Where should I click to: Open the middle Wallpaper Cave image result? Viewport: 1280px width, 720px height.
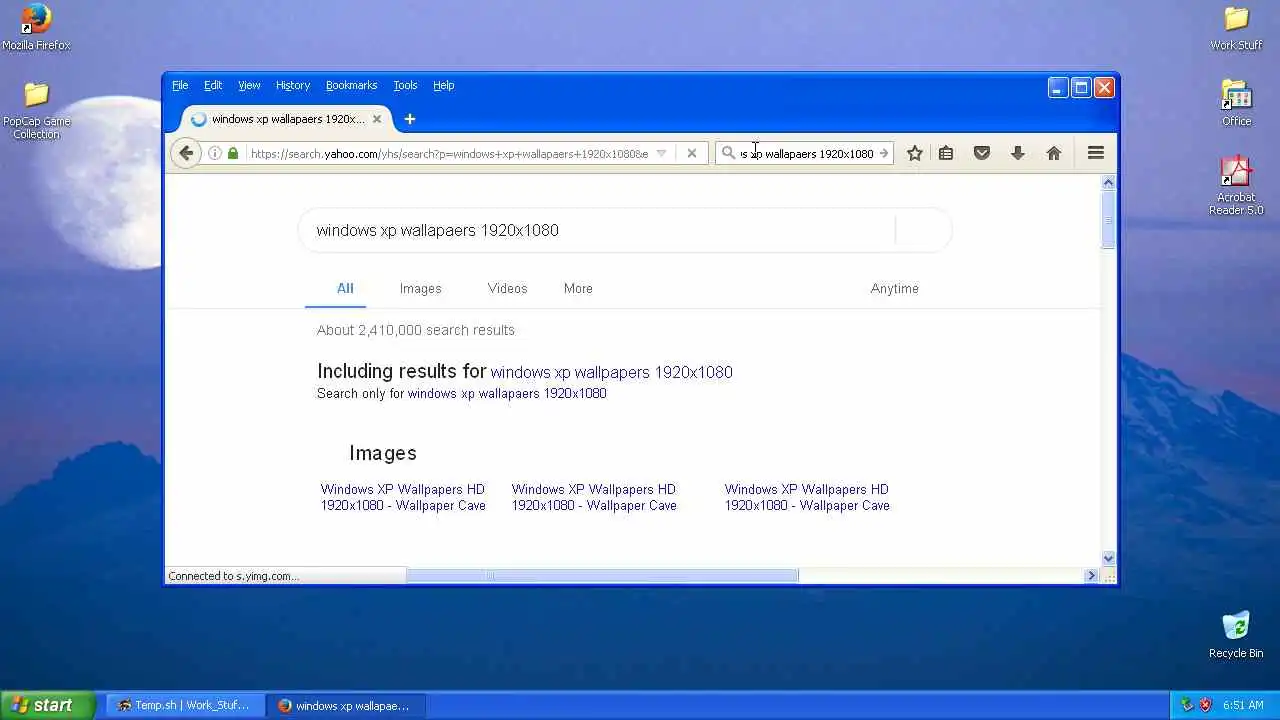(x=594, y=497)
